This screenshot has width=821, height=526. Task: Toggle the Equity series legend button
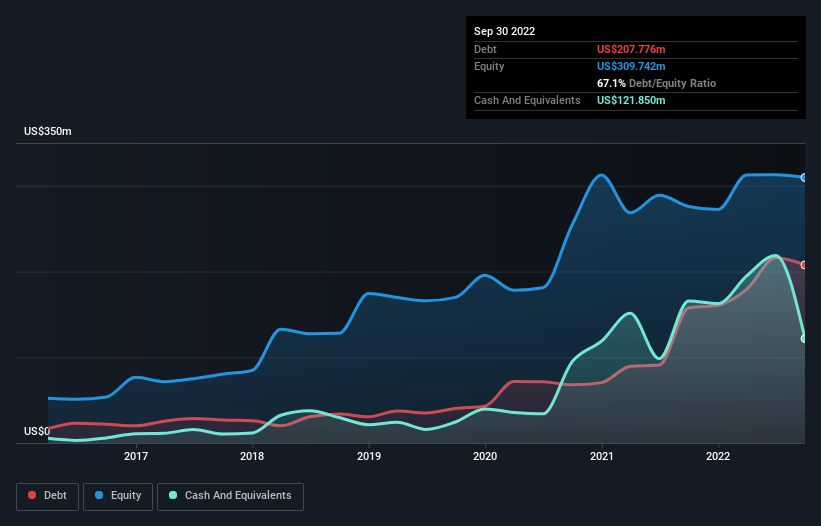(x=118, y=496)
